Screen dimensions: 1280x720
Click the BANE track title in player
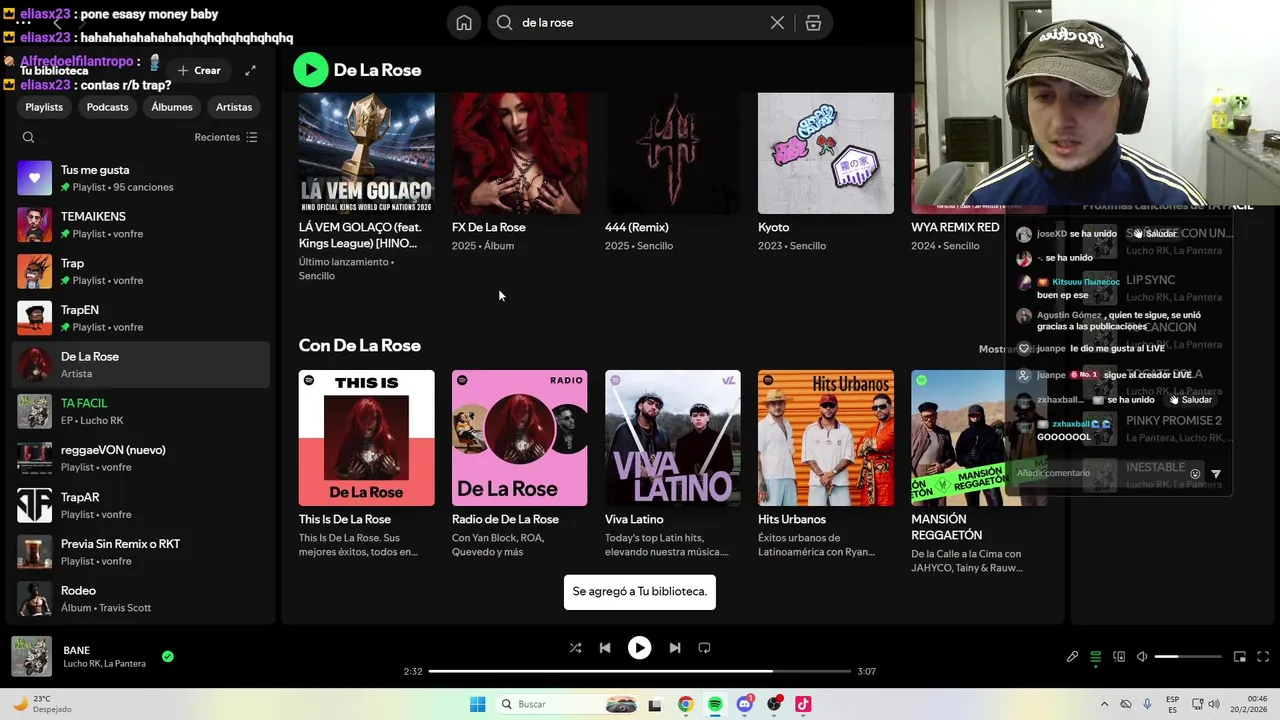click(x=76, y=650)
